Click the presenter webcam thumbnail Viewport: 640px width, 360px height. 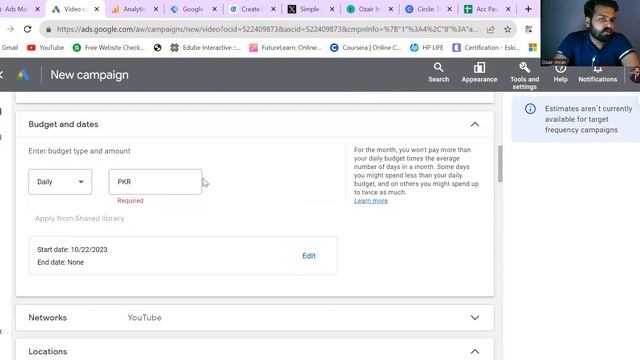(590, 33)
